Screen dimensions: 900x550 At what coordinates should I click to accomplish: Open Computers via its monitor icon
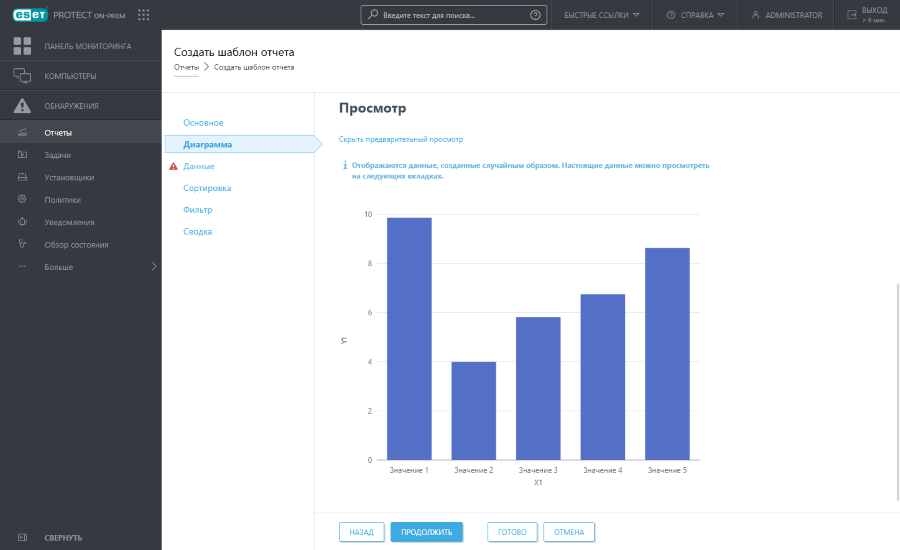tap(22, 76)
